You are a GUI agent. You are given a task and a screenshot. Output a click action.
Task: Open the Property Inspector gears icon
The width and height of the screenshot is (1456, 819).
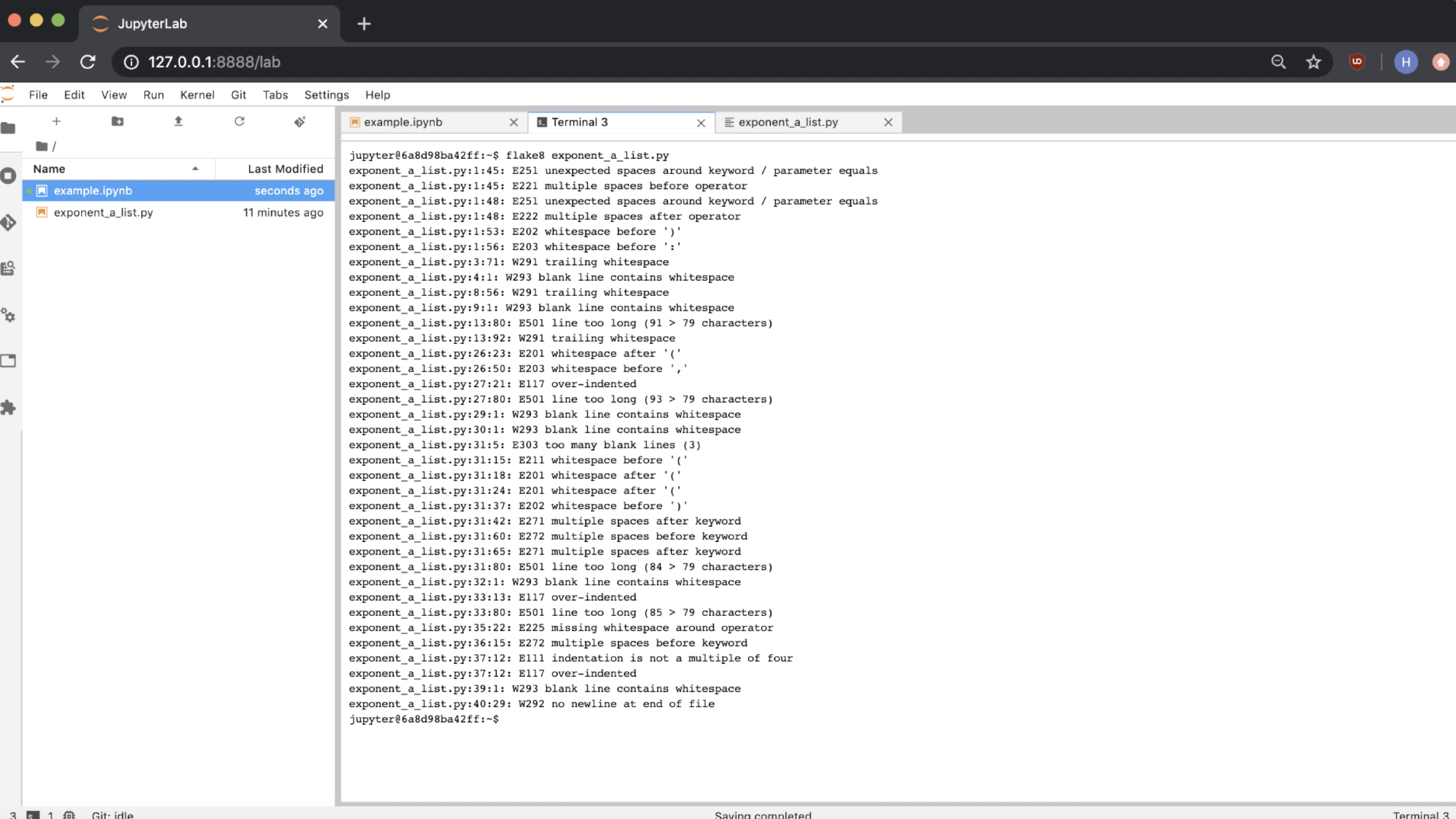[x=8, y=315]
